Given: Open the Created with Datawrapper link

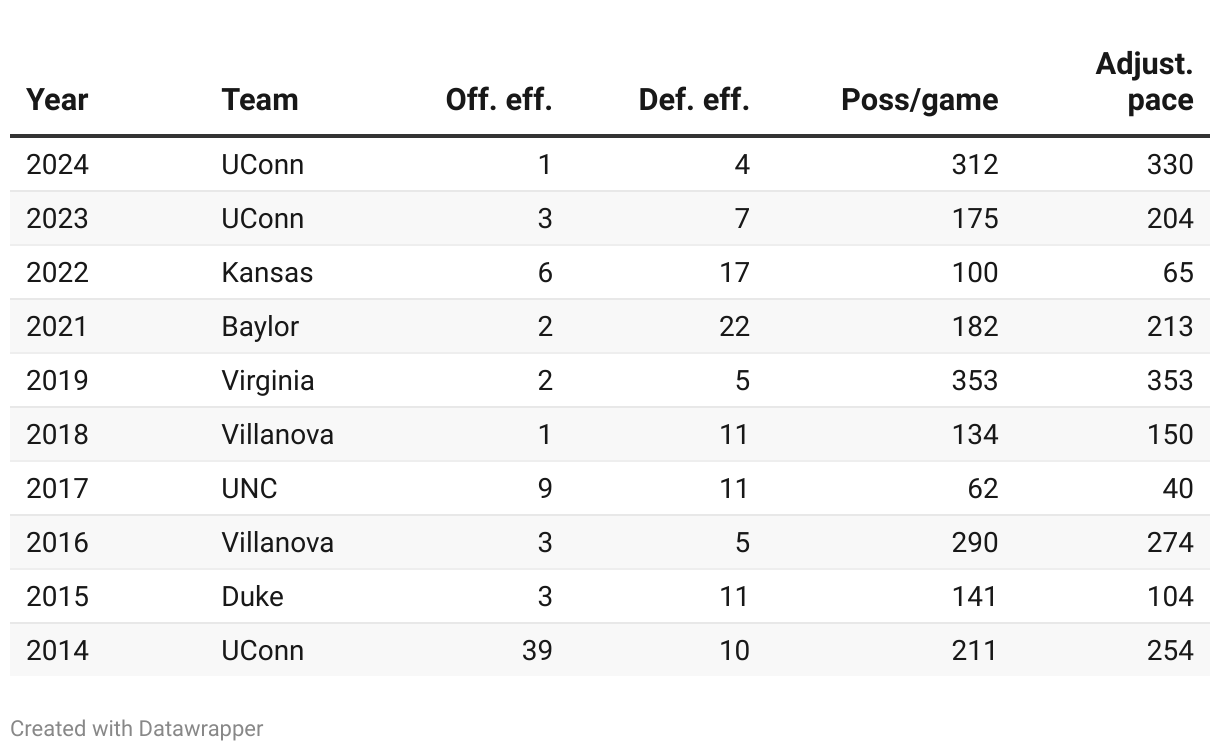Looking at the screenshot, I should pos(137,729).
